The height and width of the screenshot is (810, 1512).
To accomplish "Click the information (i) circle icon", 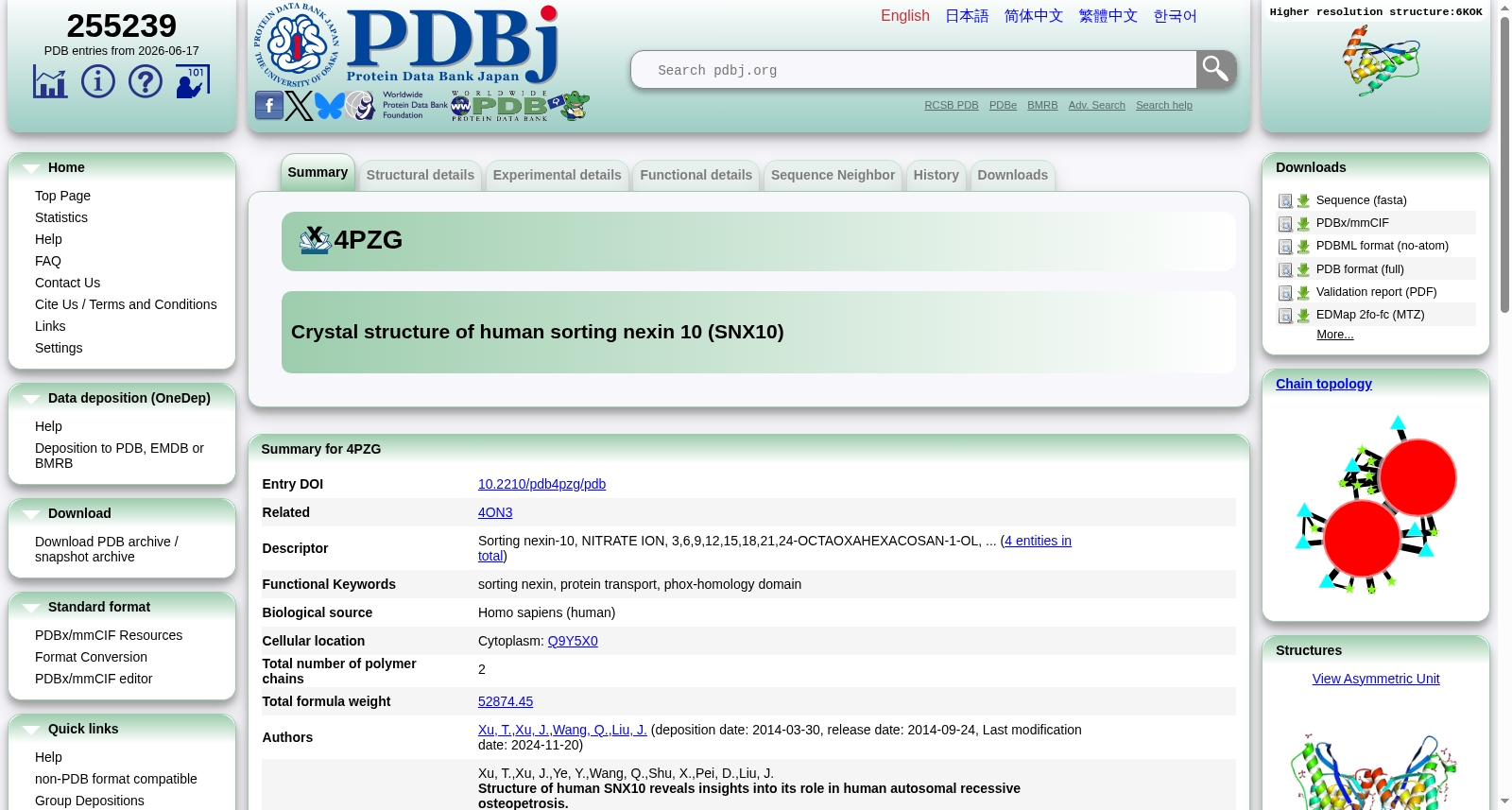I will (97, 81).
